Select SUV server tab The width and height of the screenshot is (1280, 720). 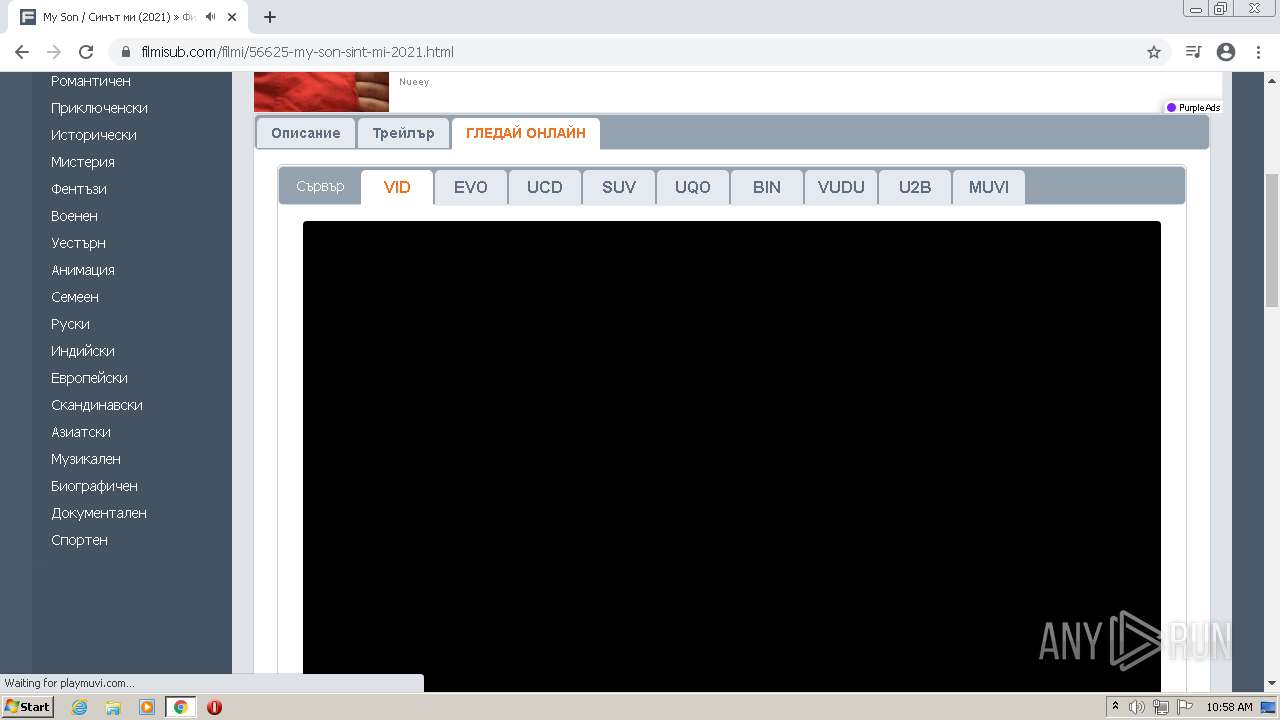[x=619, y=187]
